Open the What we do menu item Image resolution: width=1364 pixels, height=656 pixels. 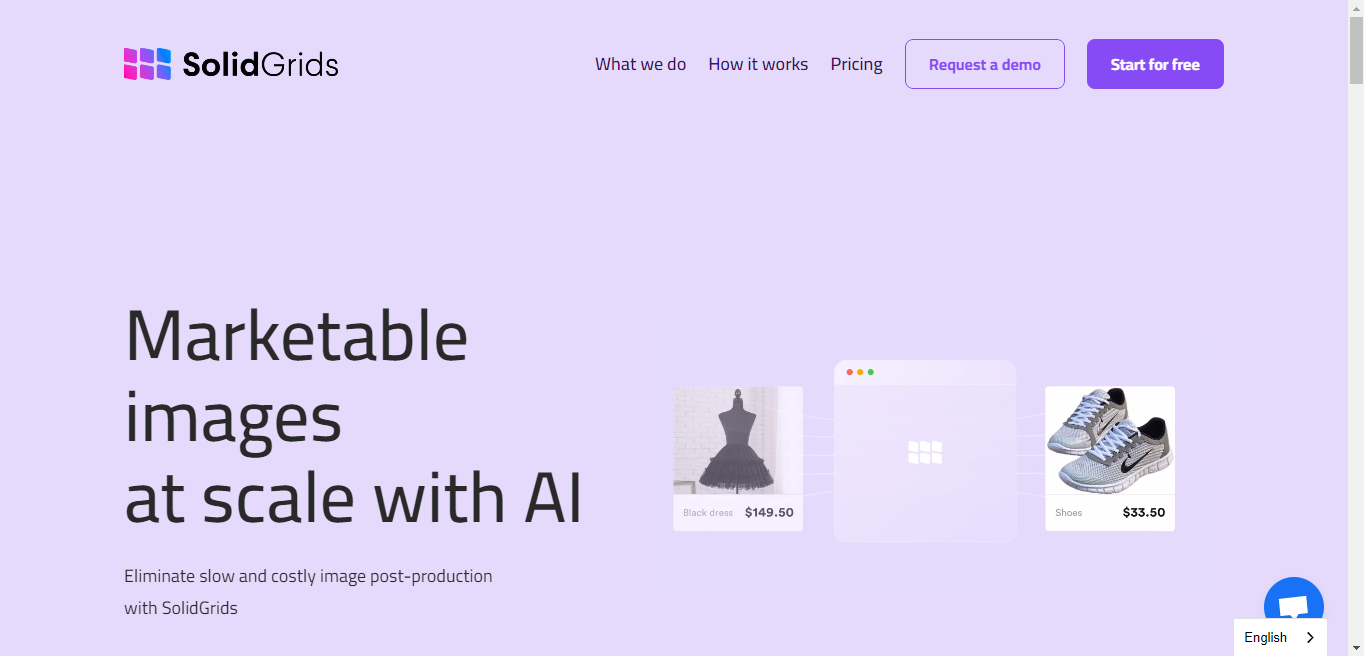point(640,64)
